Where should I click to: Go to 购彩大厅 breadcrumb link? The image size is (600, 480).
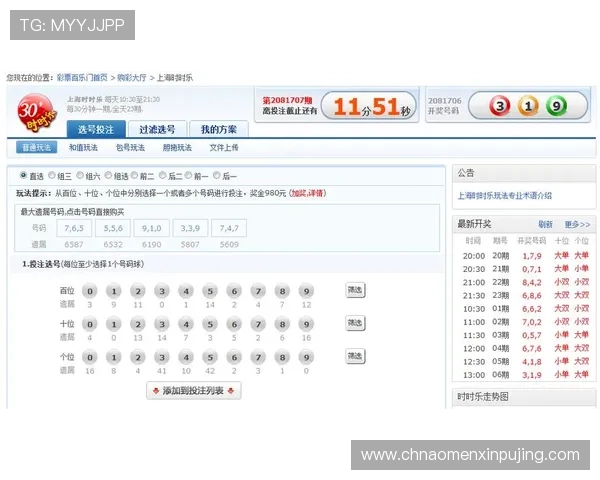pos(132,78)
